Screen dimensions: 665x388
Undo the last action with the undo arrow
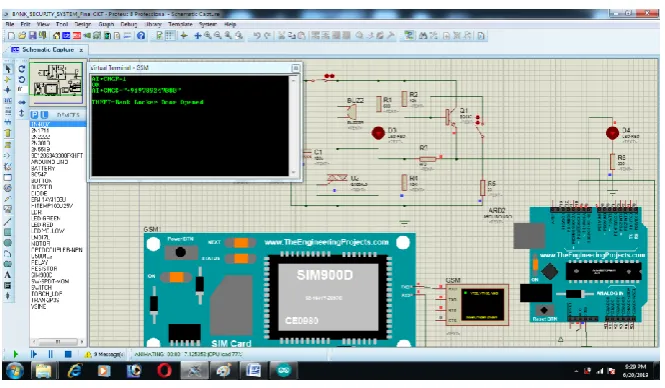257,36
